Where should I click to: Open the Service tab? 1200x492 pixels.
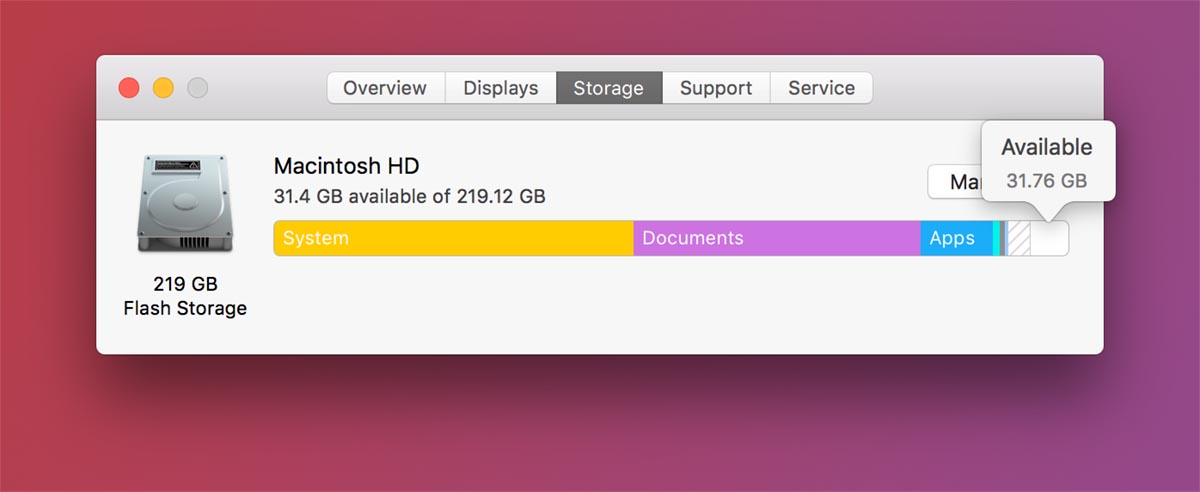(x=821, y=88)
